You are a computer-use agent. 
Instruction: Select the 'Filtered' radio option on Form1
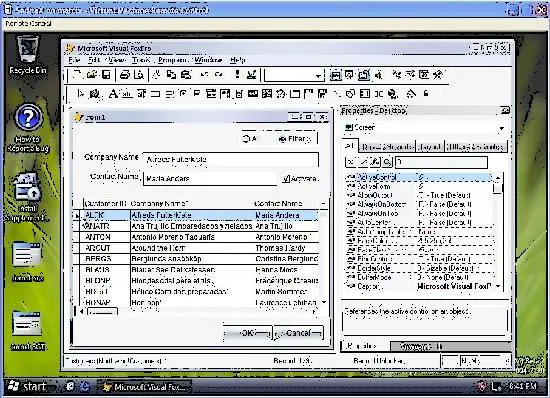(x=295, y=139)
